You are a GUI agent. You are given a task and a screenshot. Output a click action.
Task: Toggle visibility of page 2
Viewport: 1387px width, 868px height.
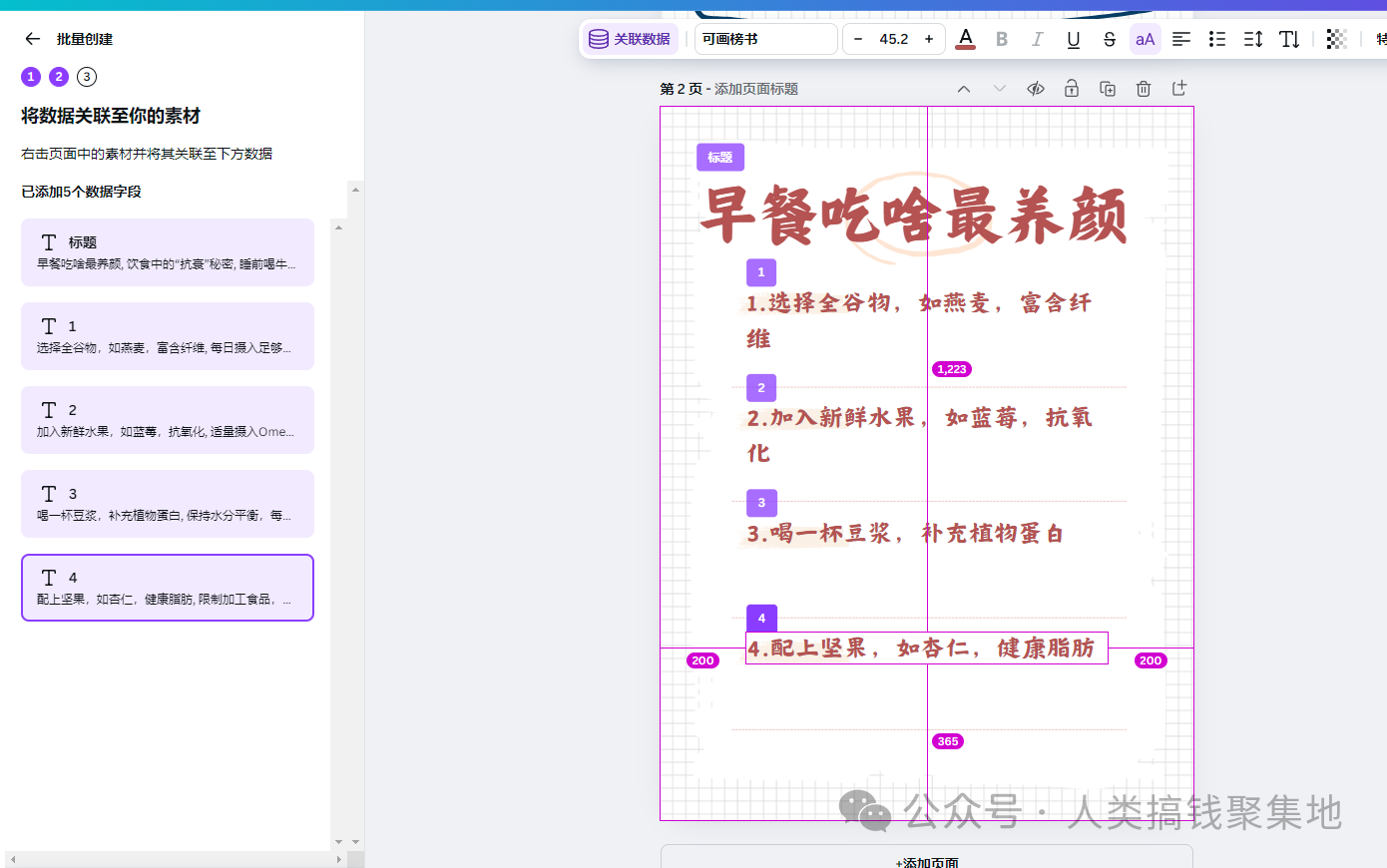point(1035,89)
